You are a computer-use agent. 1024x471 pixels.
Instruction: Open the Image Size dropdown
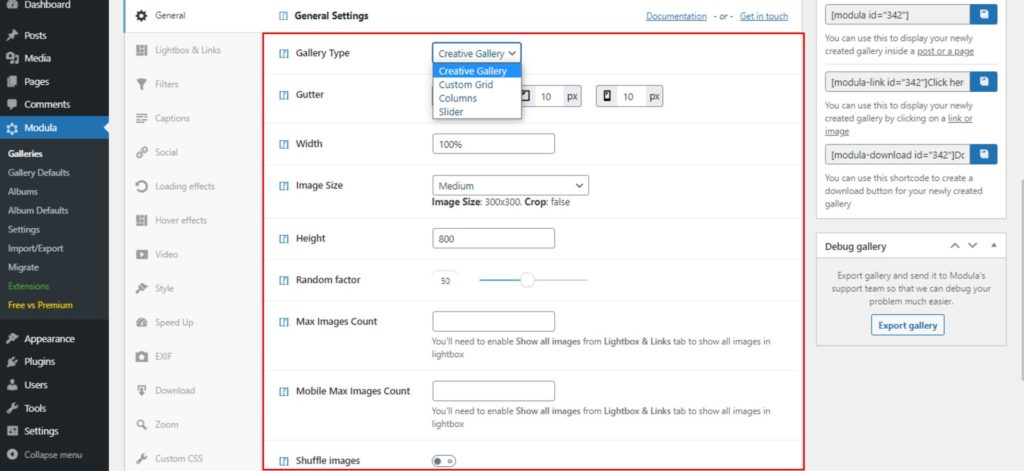[x=510, y=185]
